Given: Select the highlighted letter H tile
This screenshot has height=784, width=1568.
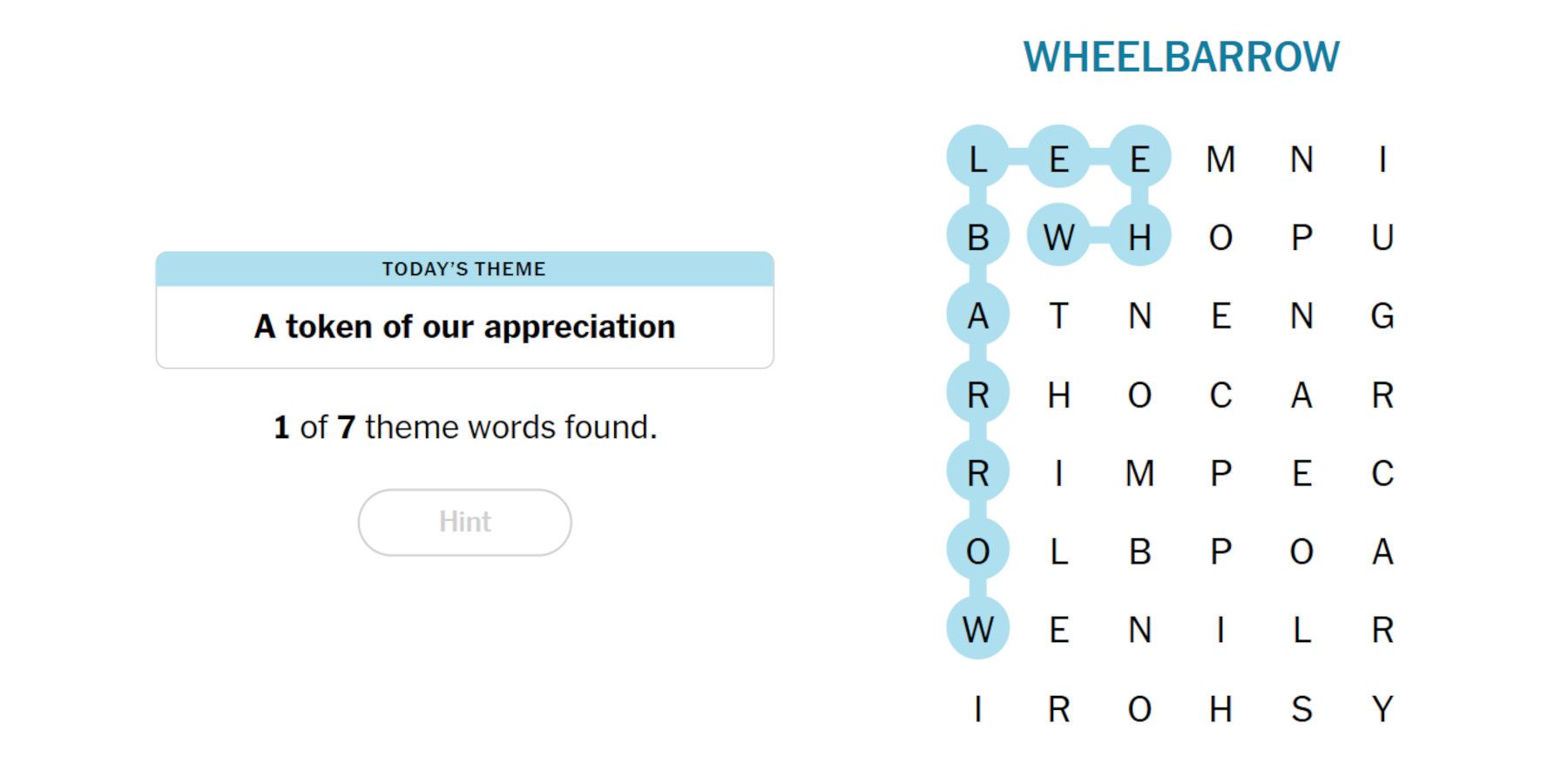Looking at the screenshot, I should pos(1139,237).
